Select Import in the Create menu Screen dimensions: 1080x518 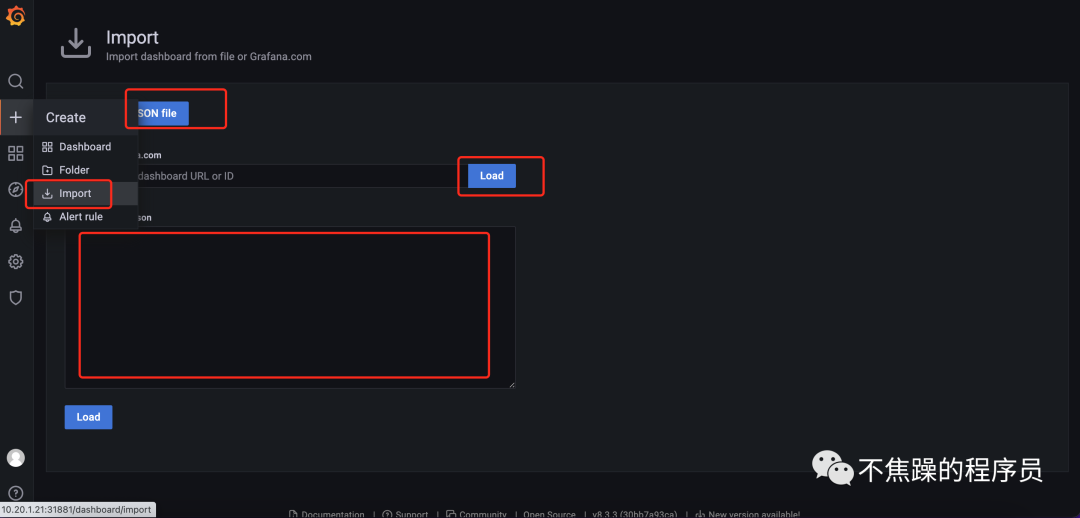tap(85, 194)
